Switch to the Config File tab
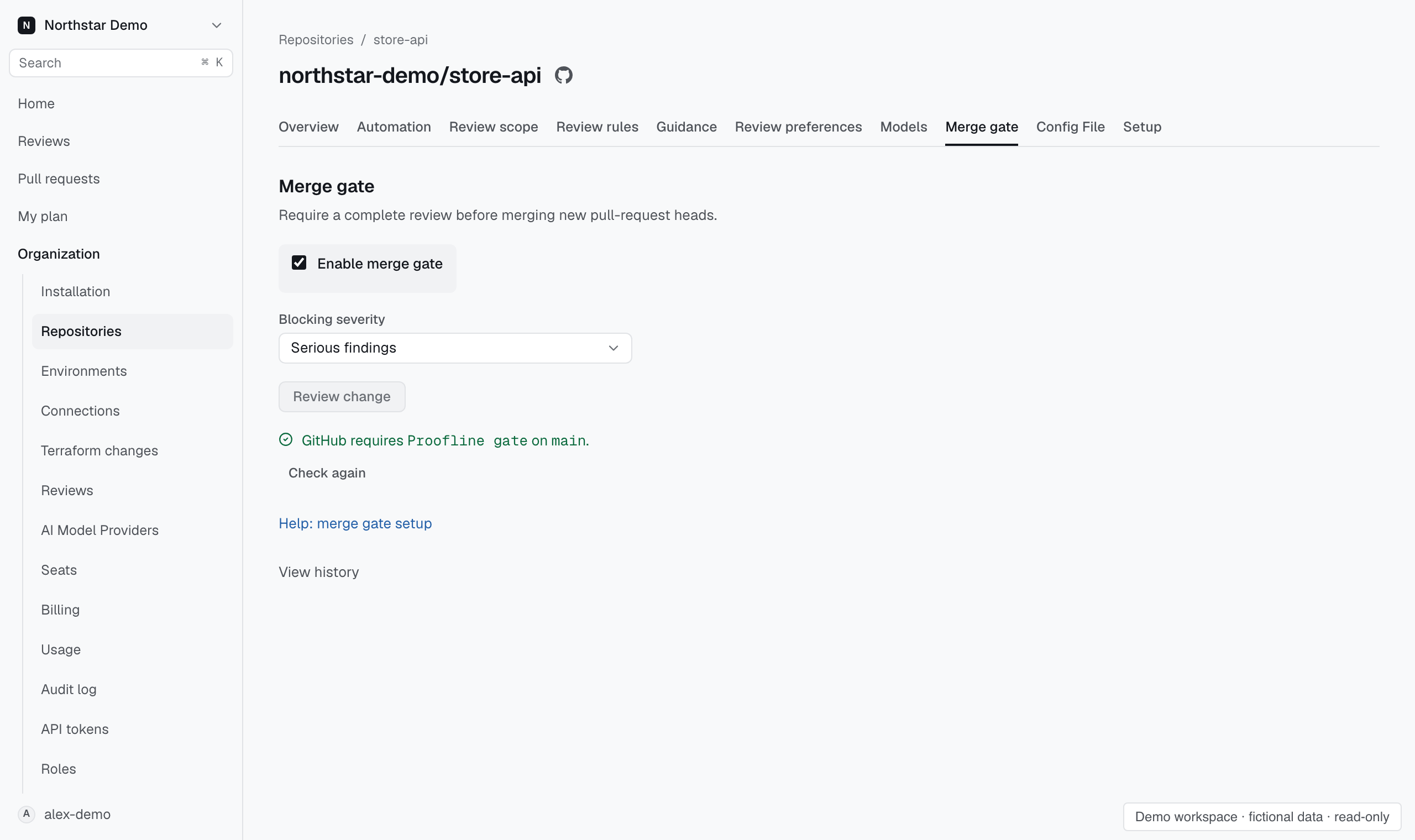 pyautogui.click(x=1070, y=127)
